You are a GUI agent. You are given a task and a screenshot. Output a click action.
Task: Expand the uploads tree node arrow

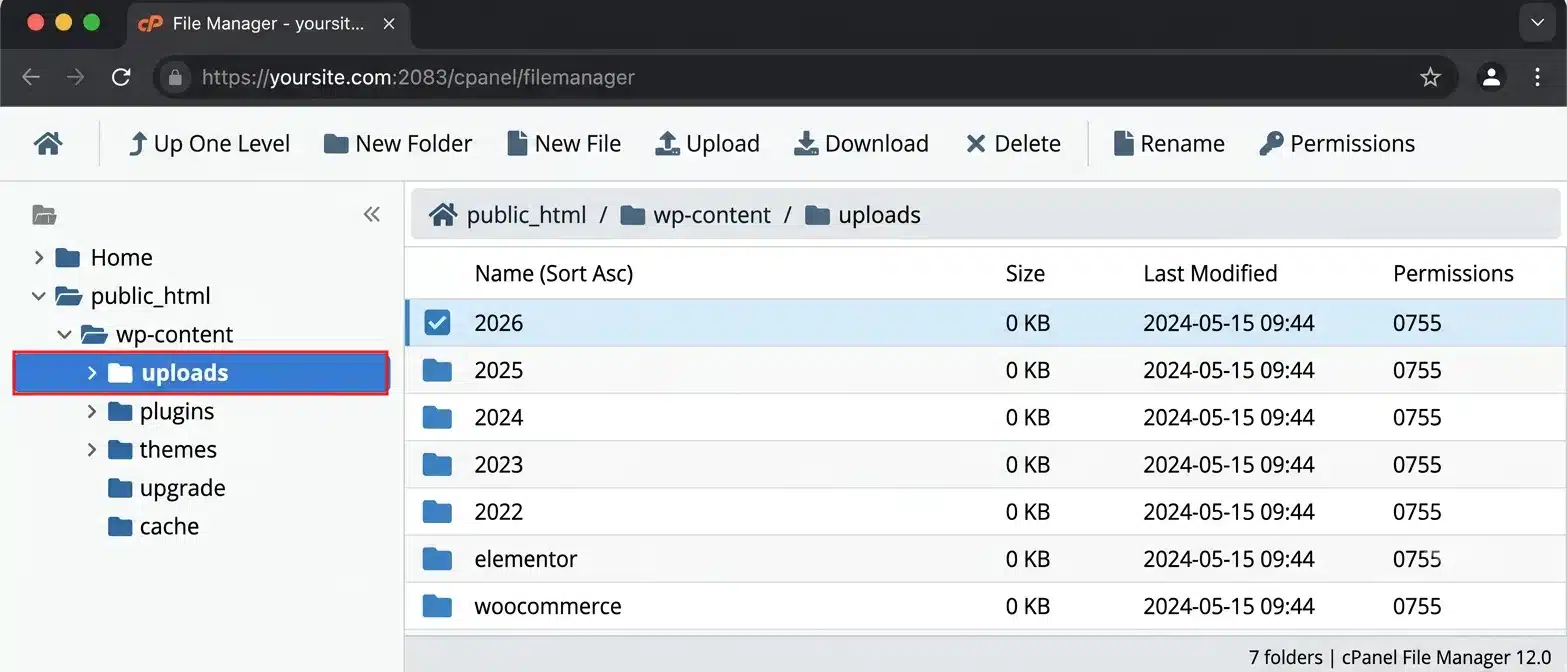91,373
